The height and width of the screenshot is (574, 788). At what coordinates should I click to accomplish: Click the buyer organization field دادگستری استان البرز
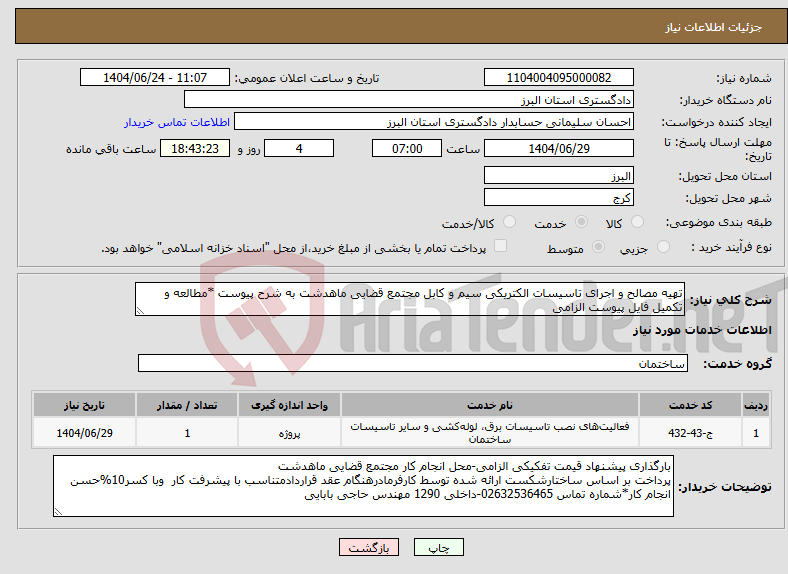(x=409, y=100)
